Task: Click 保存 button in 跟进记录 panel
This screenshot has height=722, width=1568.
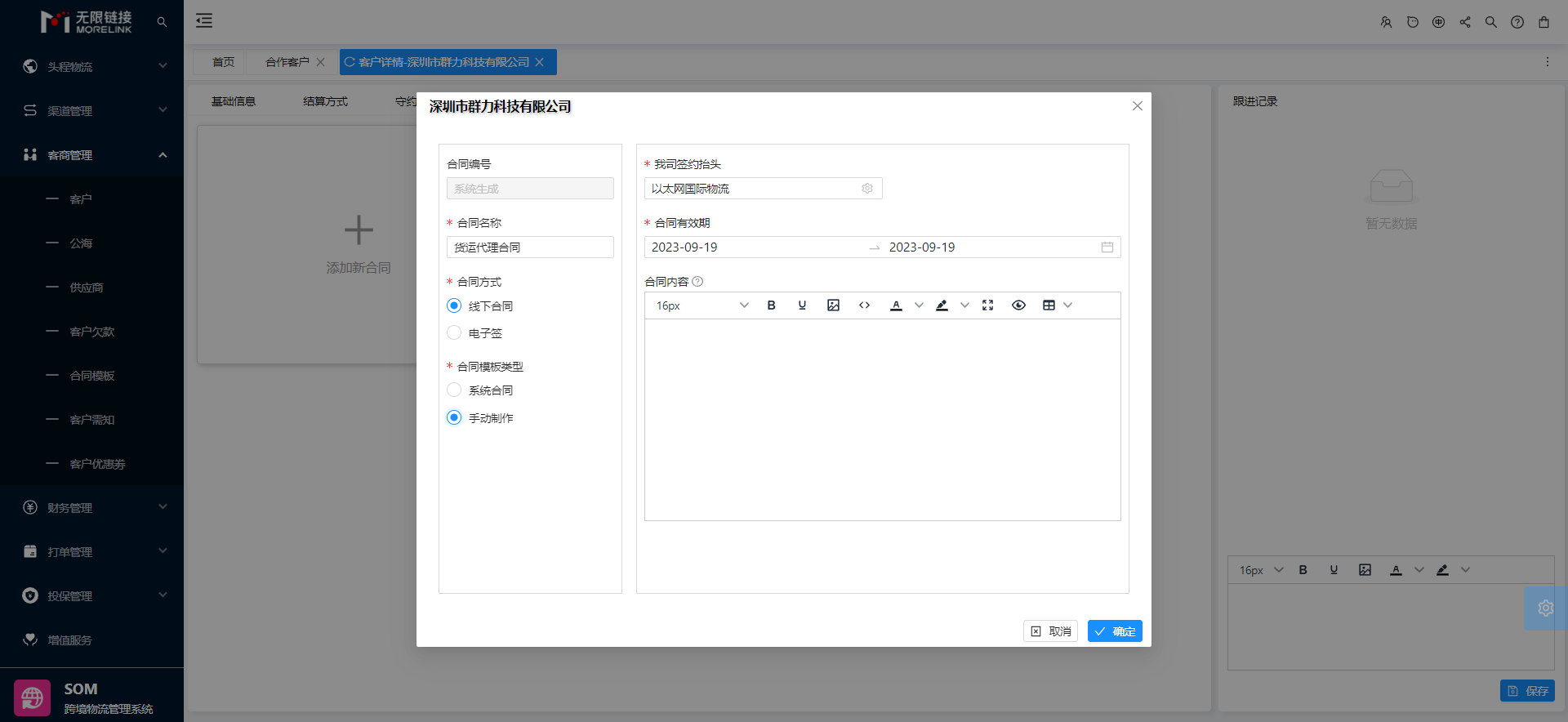Action: pyautogui.click(x=1527, y=691)
